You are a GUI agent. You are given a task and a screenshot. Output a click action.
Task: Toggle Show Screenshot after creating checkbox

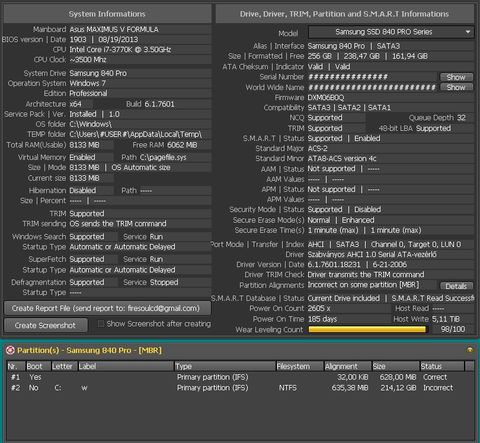point(101,324)
